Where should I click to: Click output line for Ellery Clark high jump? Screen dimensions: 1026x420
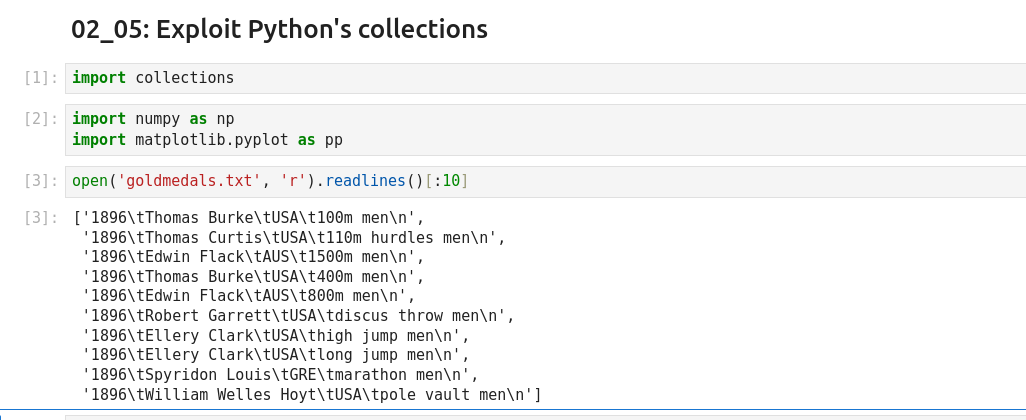click(x=276, y=336)
